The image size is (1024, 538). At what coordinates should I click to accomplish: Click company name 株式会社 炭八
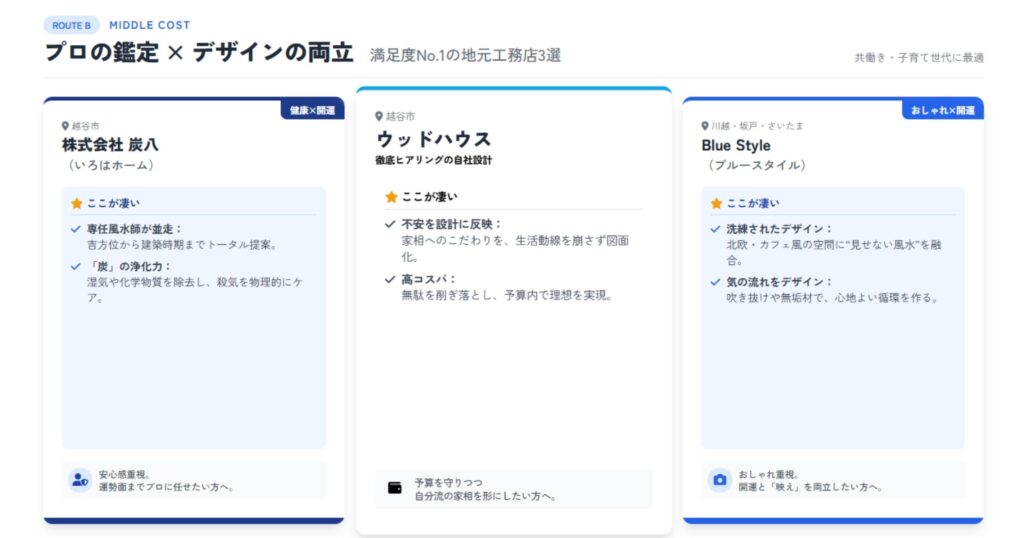(x=110, y=144)
